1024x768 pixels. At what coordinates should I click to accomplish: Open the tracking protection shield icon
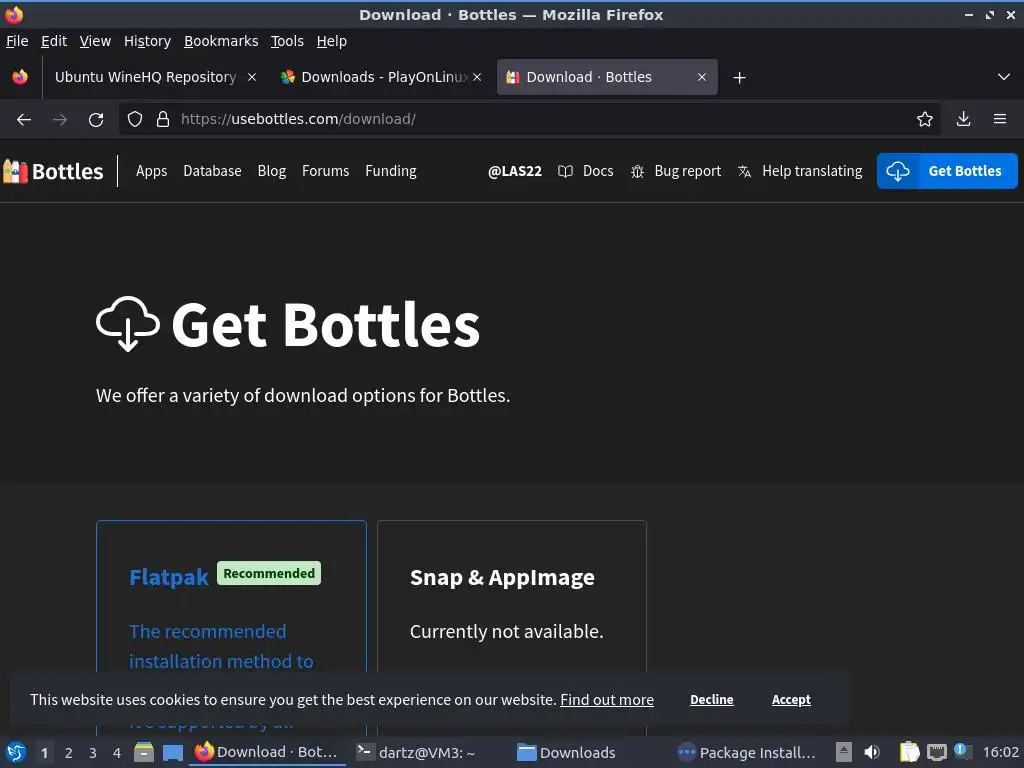point(135,119)
